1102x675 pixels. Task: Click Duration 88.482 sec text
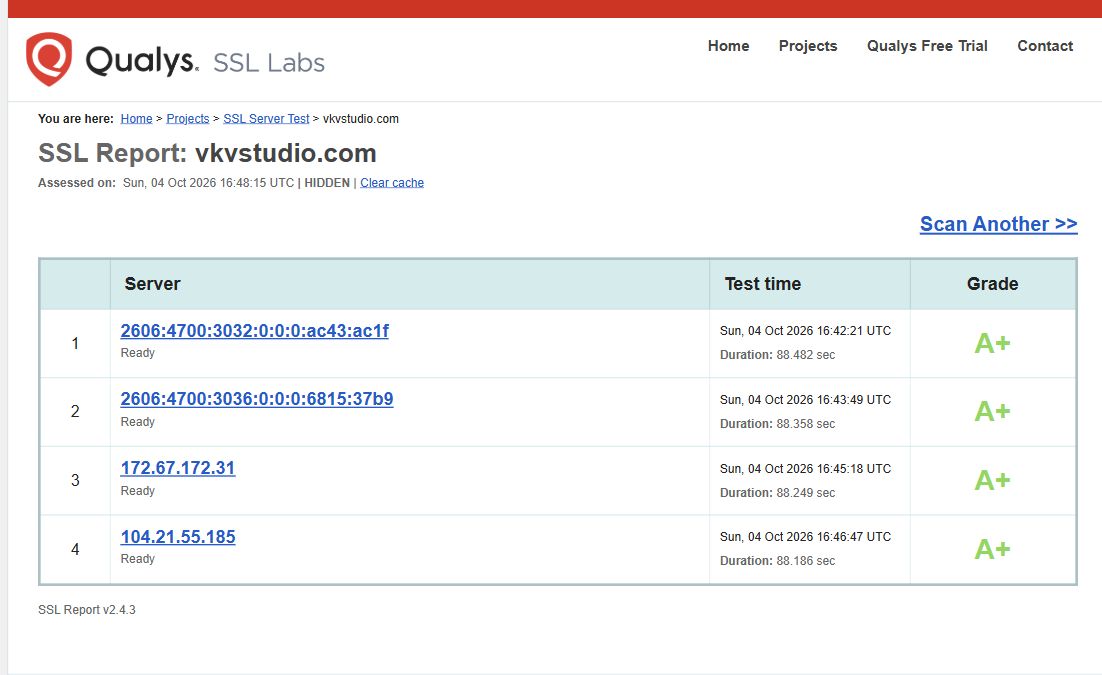777,355
